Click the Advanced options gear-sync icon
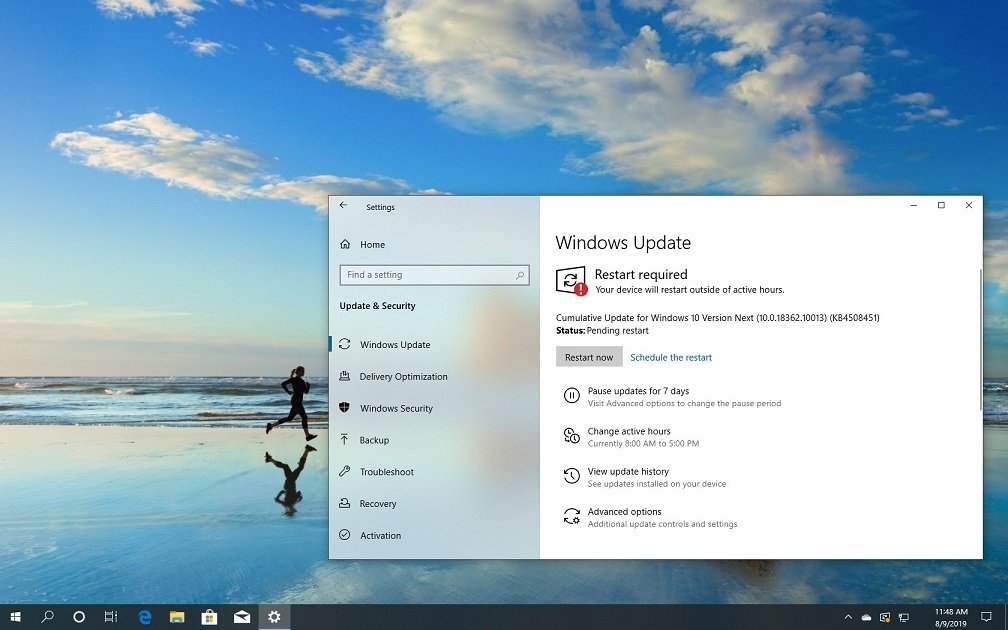The image size is (1008, 630). click(x=571, y=516)
